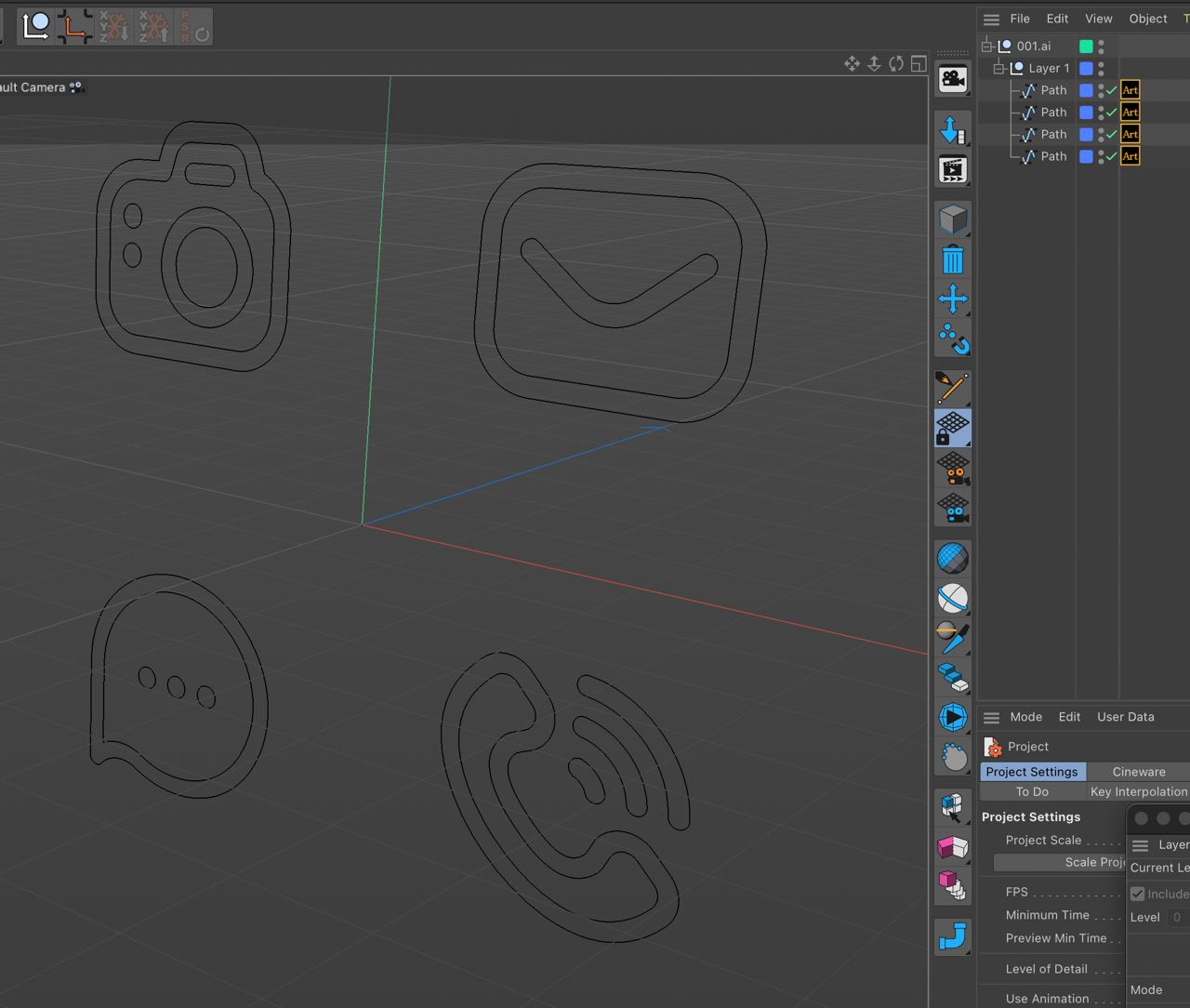Click the white sphere with blue ring icon
Screen dimensions: 1190x1008
click(x=952, y=598)
